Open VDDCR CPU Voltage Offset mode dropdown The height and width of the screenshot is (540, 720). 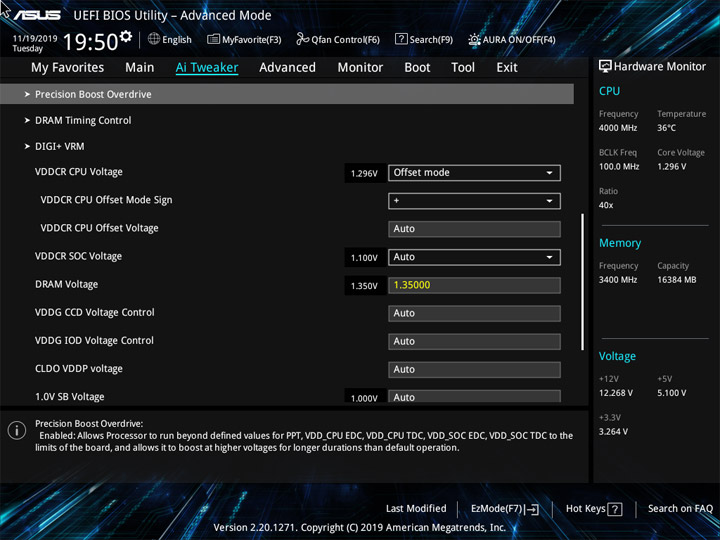(474, 173)
